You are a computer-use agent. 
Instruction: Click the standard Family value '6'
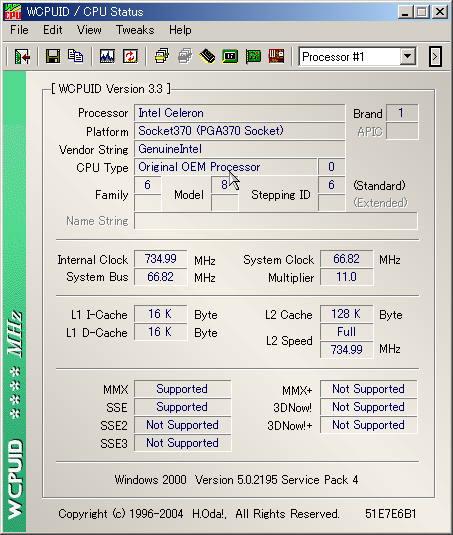coord(148,185)
